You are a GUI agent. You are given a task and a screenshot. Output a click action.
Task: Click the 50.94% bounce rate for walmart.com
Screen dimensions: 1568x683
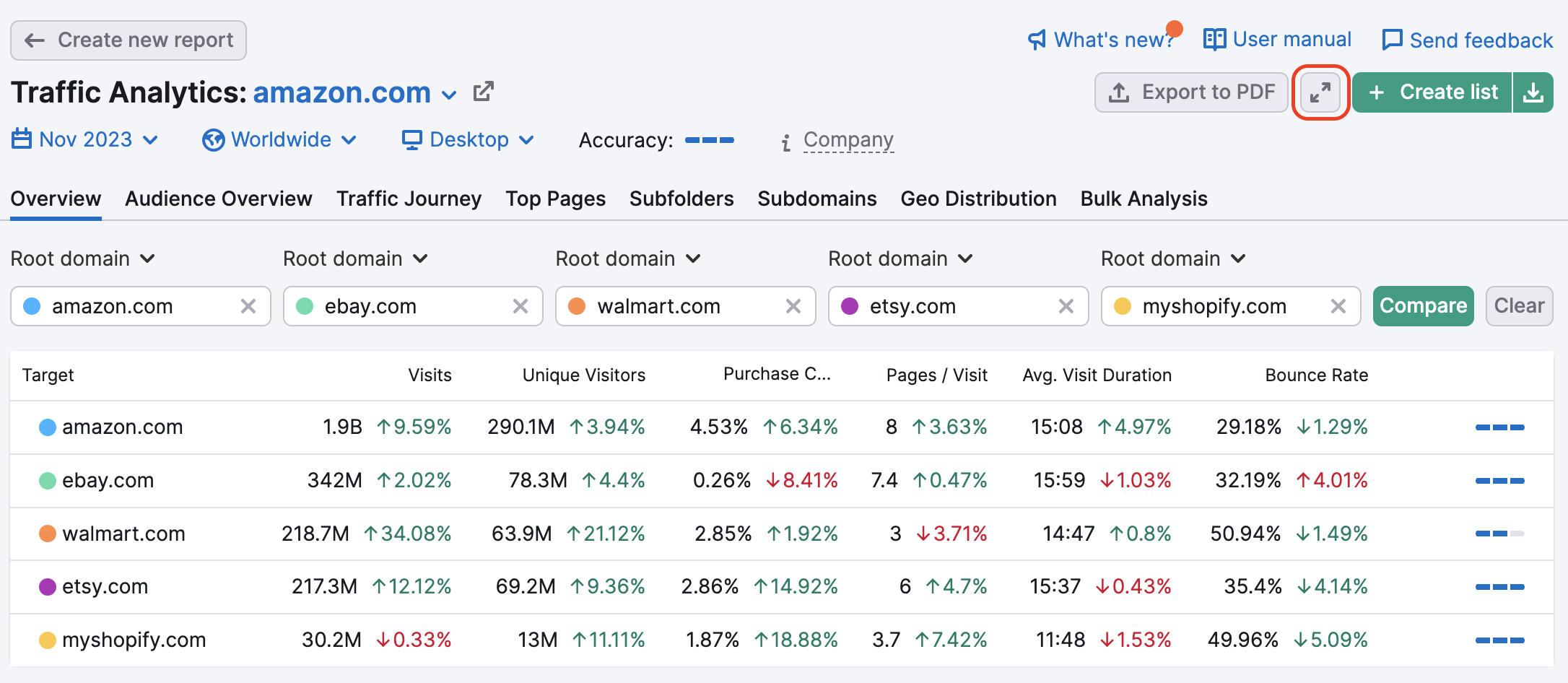pyautogui.click(x=1245, y=534)
